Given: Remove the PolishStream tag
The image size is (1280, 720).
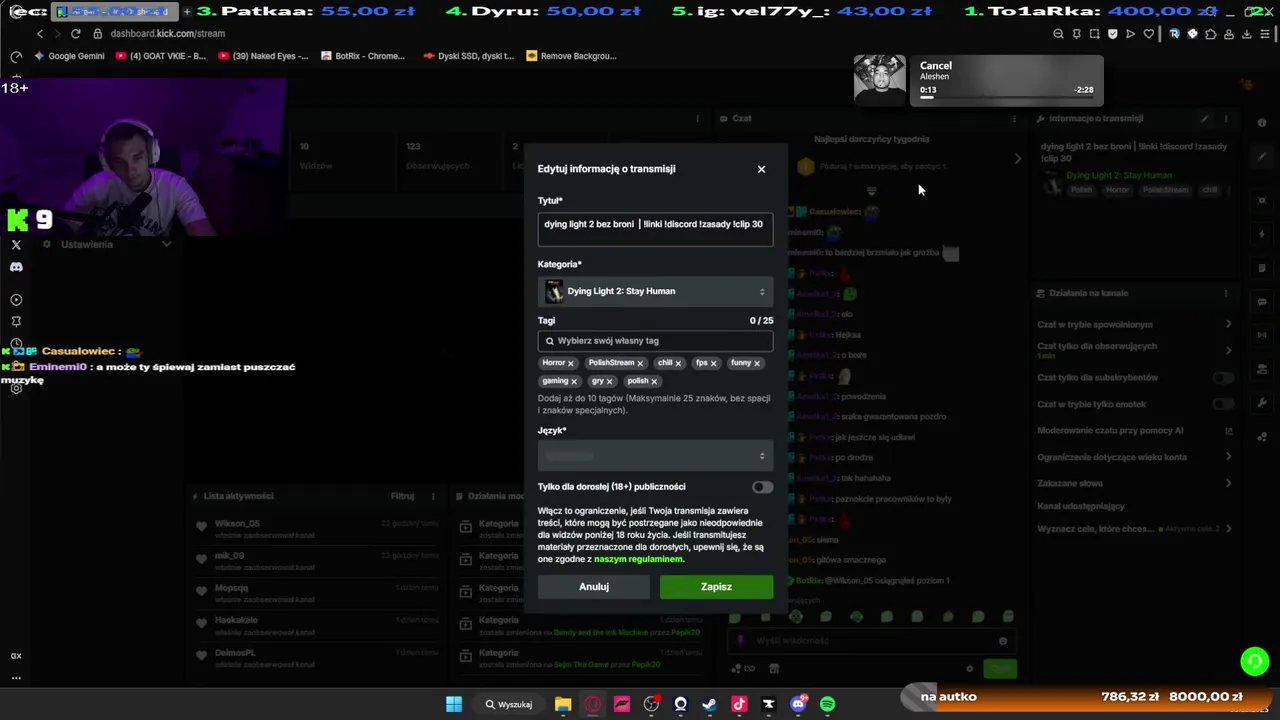Looking at the screenshot, I should (640, 364).
